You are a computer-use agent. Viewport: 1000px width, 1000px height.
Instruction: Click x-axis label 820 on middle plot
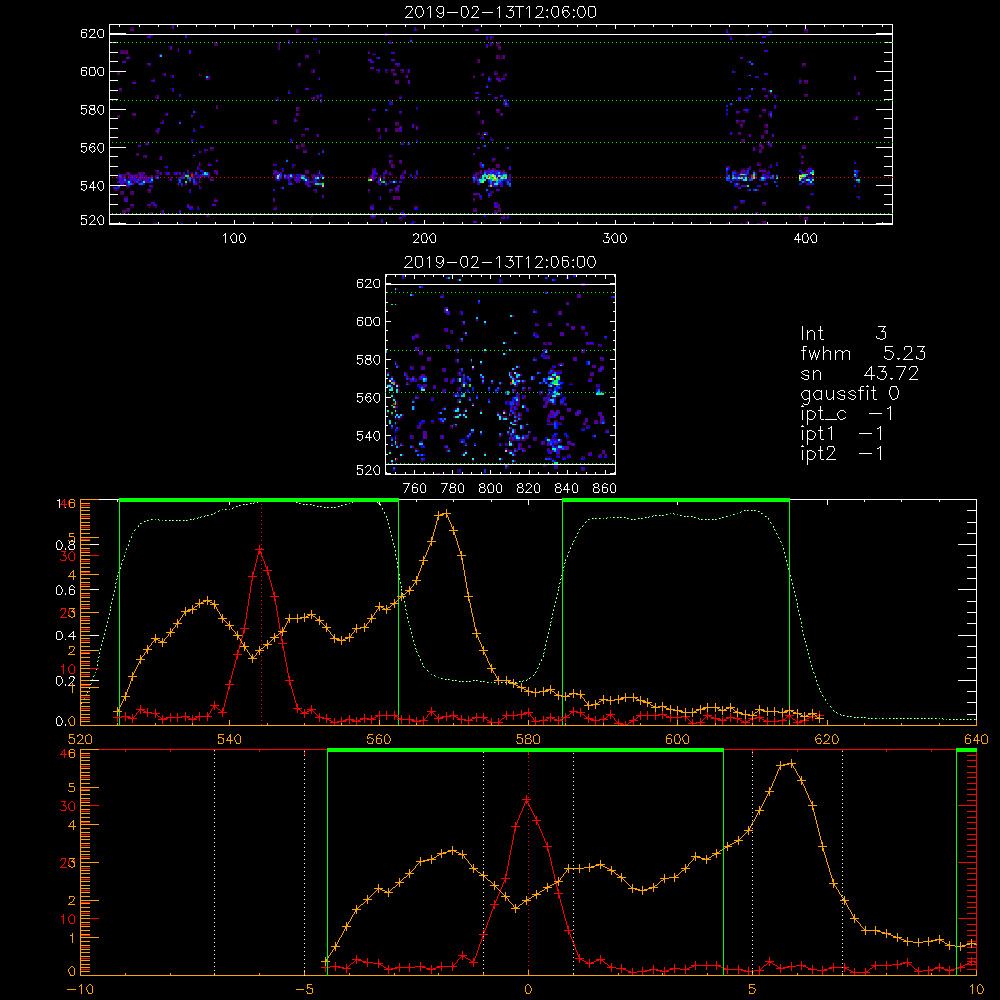[529, 489]
